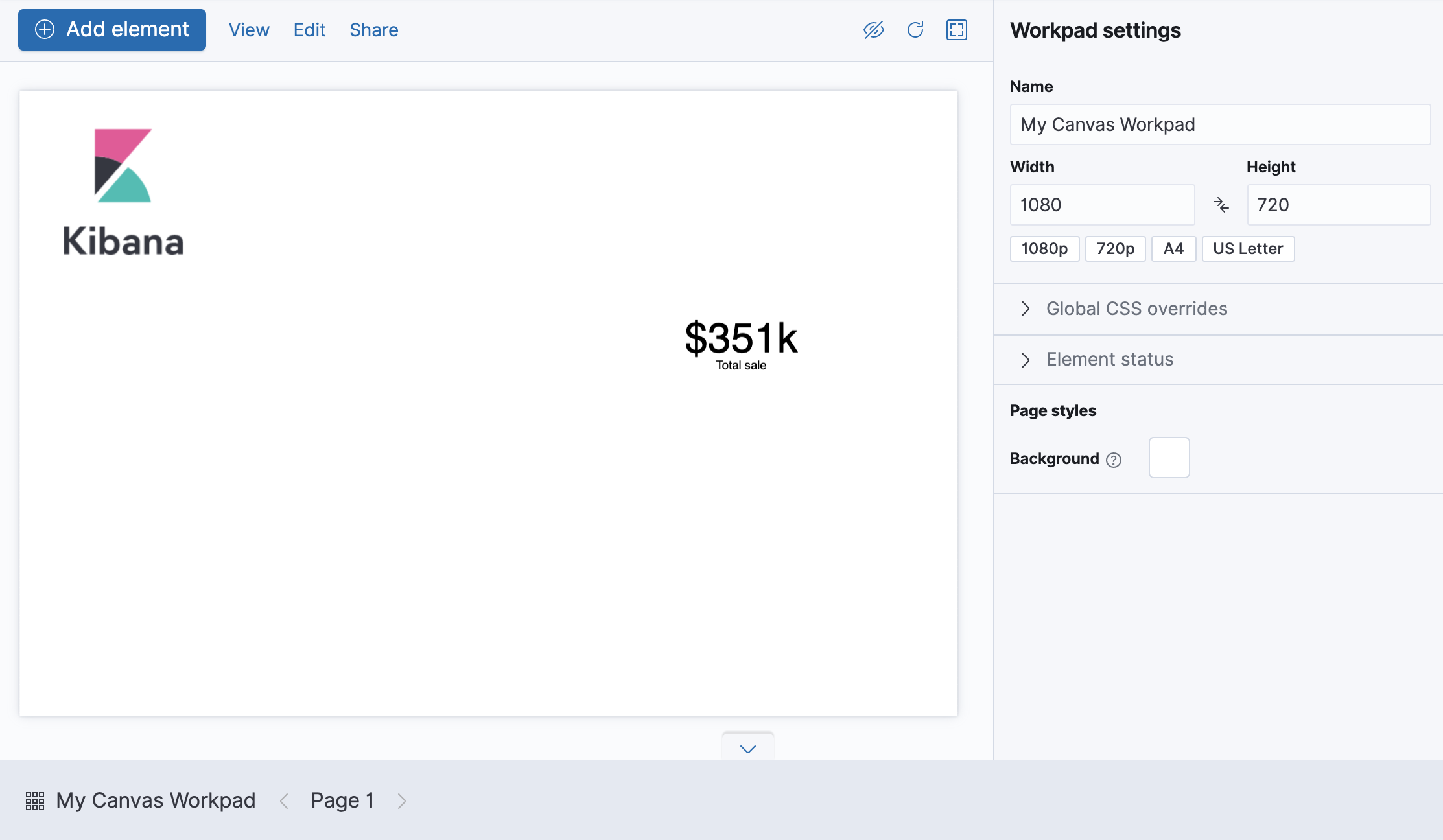The image size is (1443, 840).
Task: Open the Edit menu
Action: tap(309, 30)
